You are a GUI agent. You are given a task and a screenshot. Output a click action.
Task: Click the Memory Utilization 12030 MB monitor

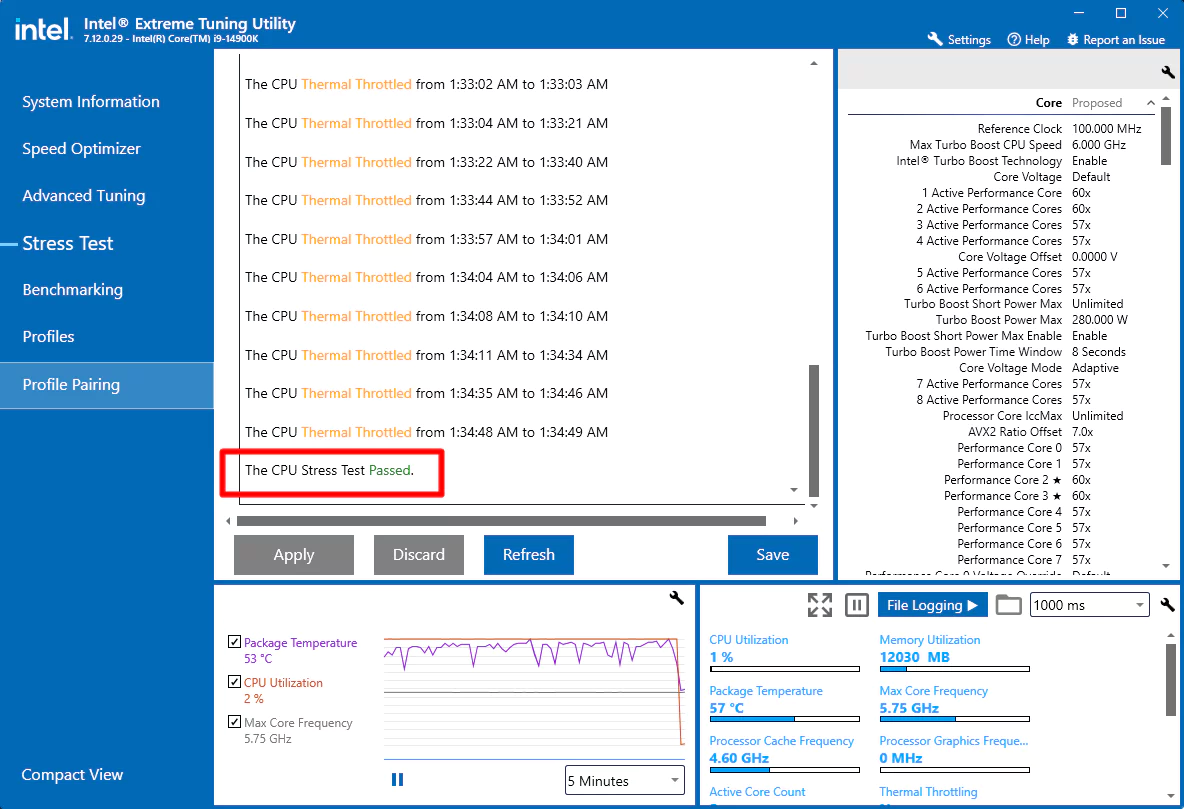click(954, 654)
